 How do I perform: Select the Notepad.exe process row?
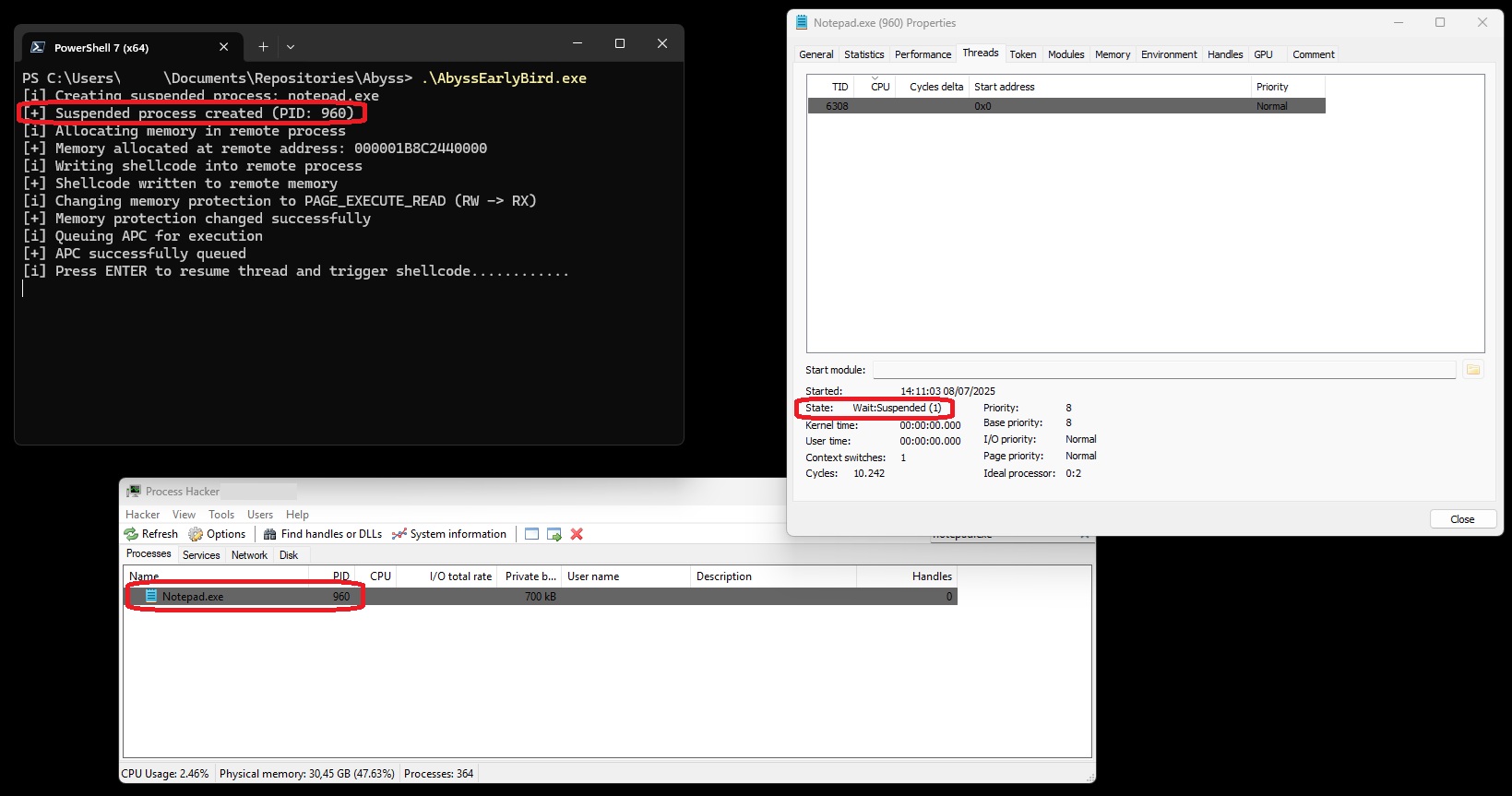click(542, 597)
